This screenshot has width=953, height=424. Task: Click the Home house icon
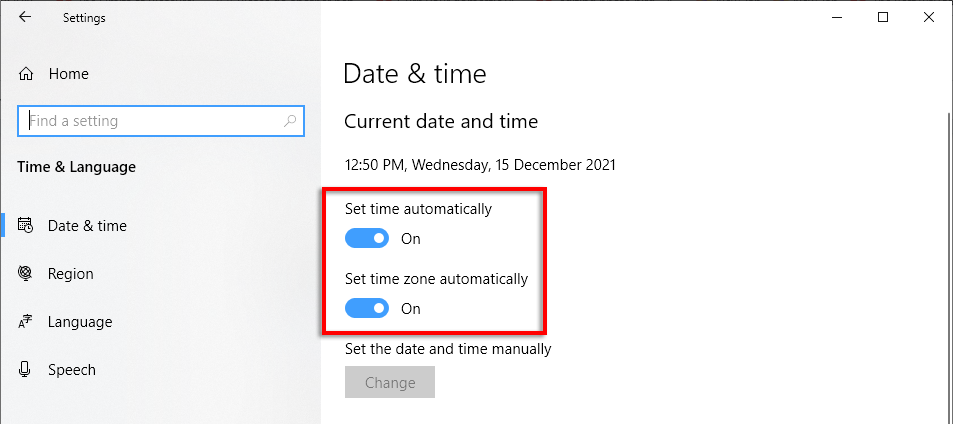(x=27, y=74)
